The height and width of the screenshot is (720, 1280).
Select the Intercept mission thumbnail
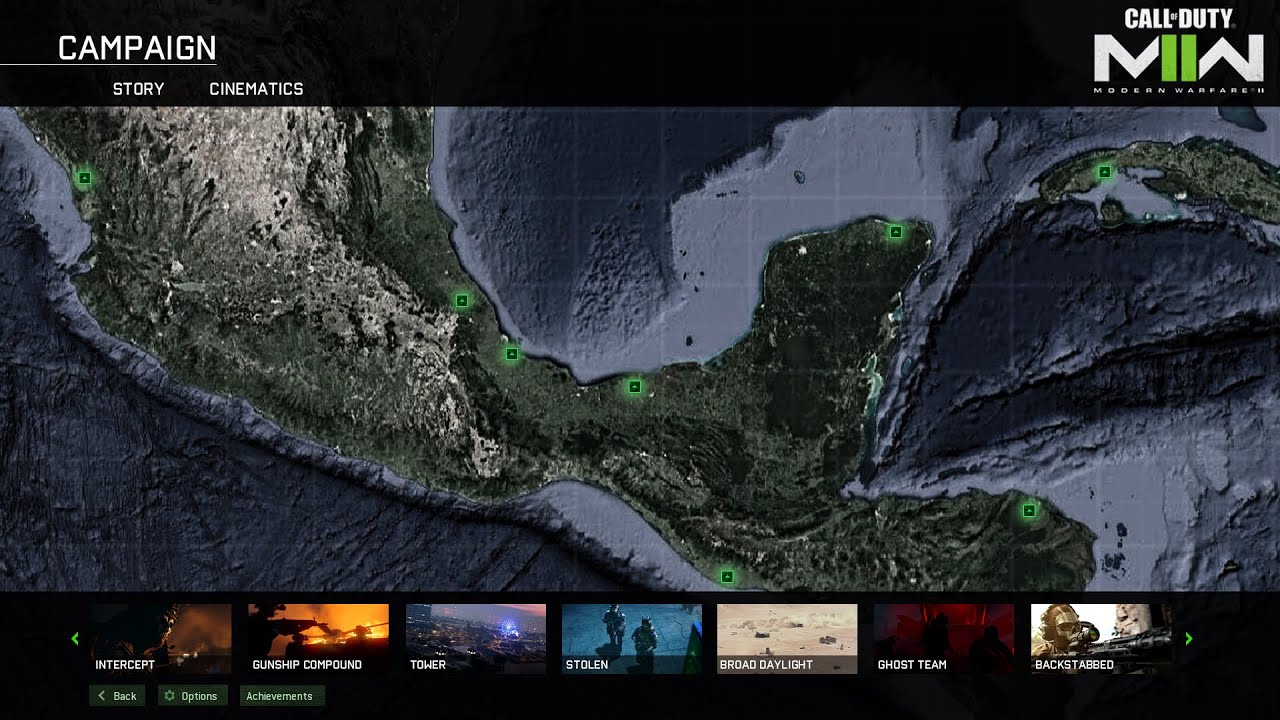161,638
